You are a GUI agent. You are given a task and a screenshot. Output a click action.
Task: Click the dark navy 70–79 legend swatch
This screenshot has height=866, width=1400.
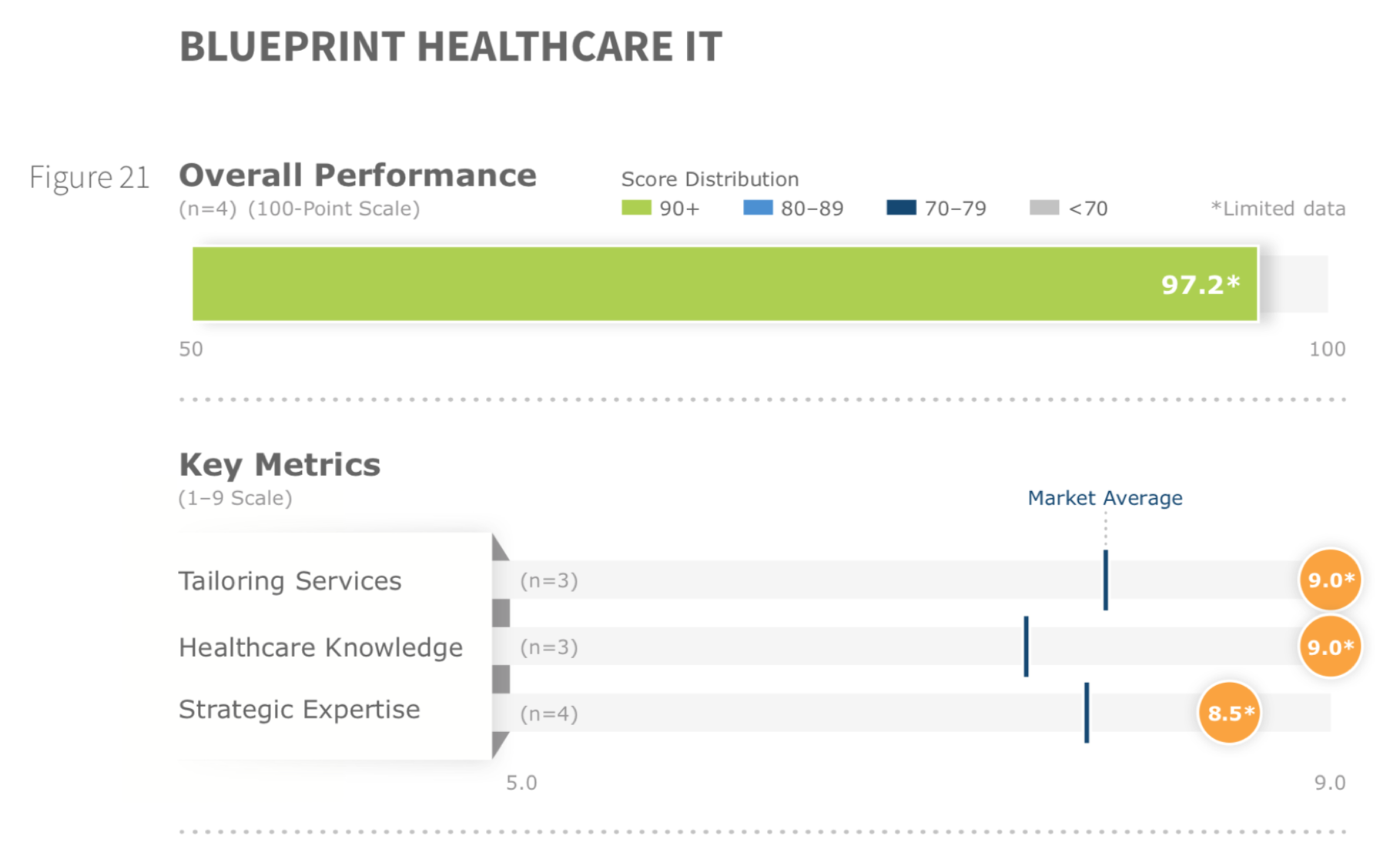click(901, 208)
